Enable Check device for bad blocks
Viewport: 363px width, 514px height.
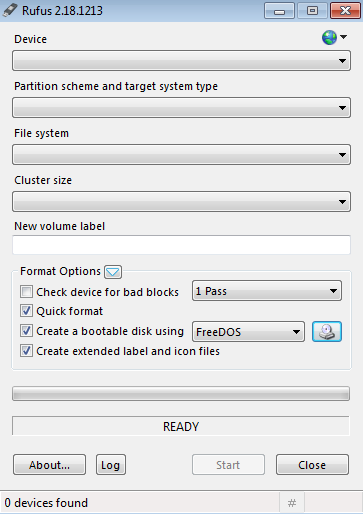tap(26, 291)
